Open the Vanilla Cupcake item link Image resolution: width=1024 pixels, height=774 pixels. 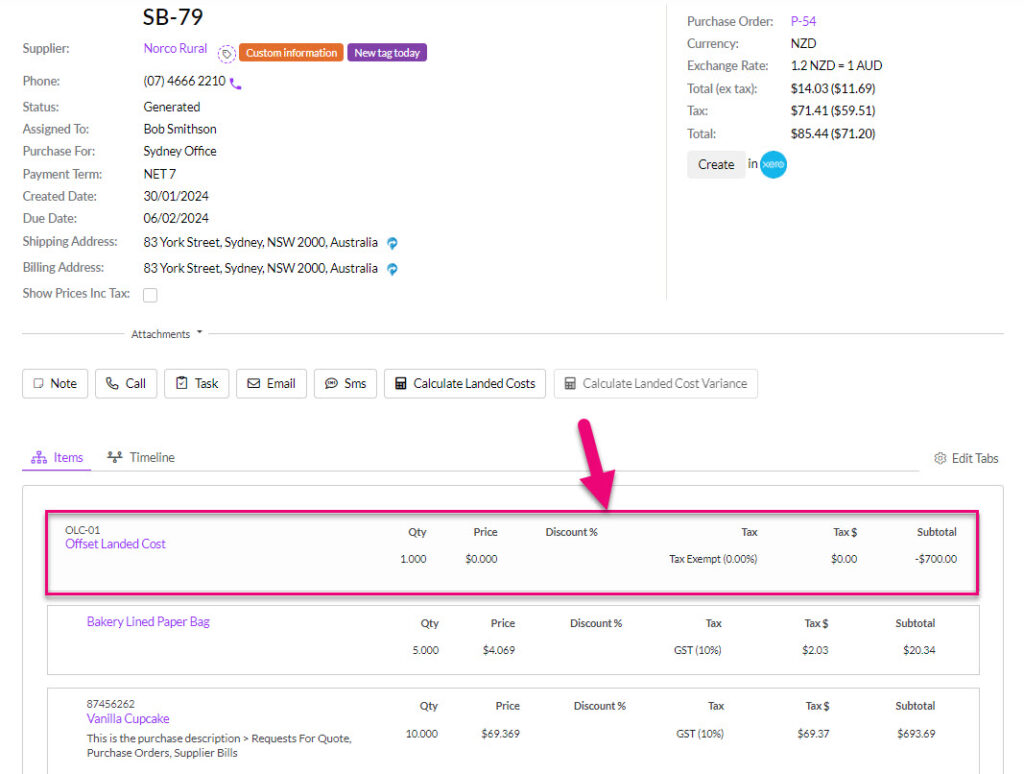[127, 718]
